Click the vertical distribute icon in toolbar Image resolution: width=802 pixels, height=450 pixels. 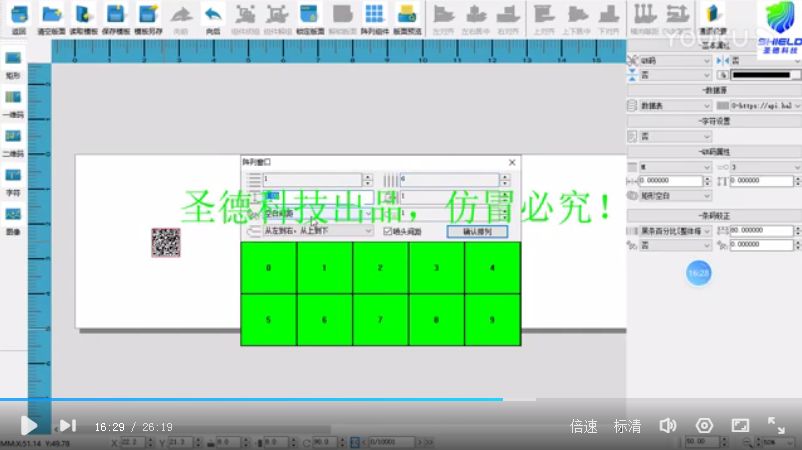677,14
